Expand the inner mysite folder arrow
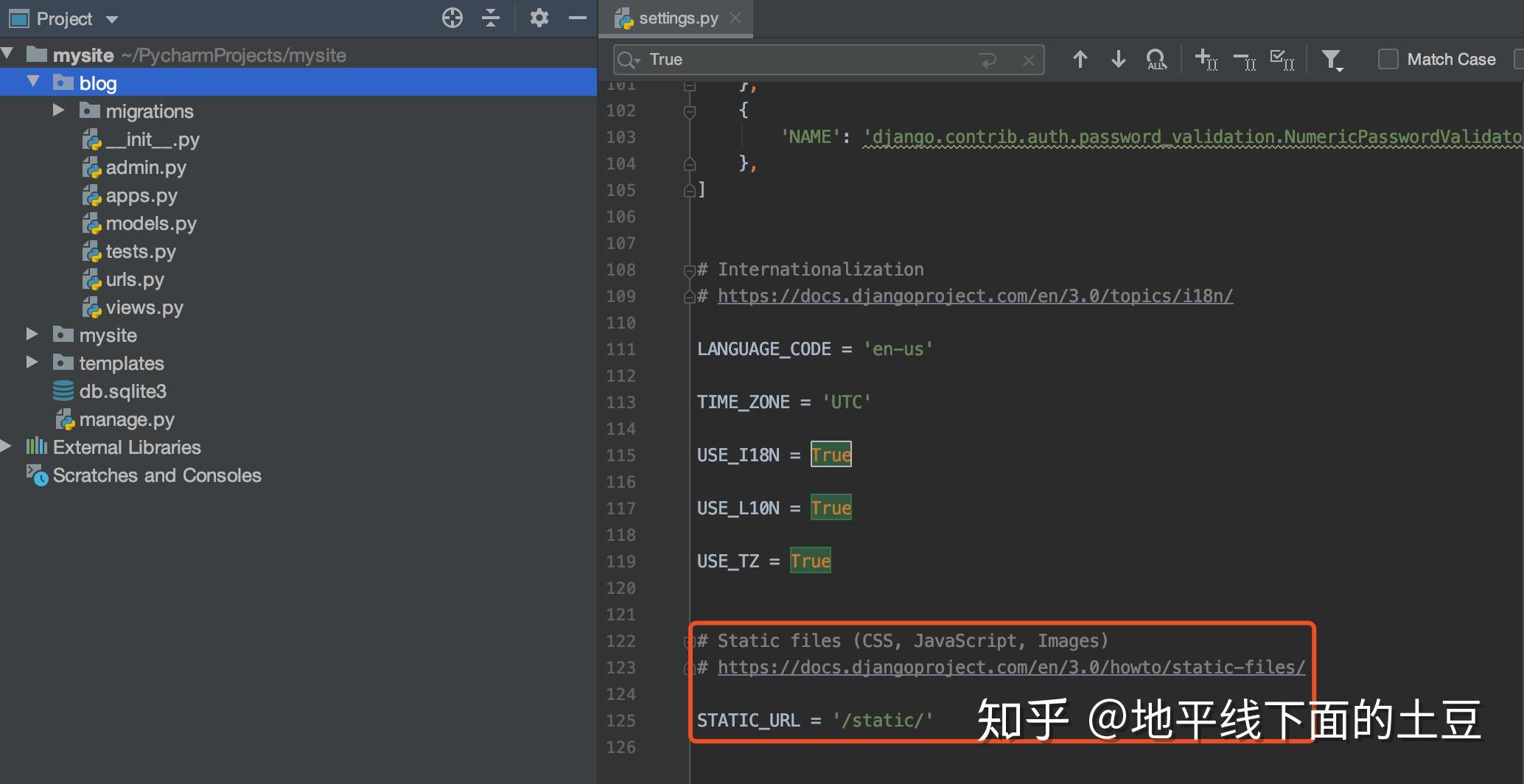Viewport: 1524px width, 784px height. 32,335
